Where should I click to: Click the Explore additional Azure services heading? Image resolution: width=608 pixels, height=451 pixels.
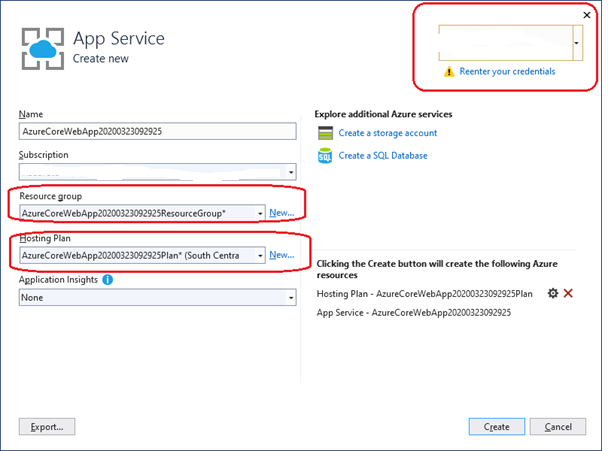tap(383, 114)
